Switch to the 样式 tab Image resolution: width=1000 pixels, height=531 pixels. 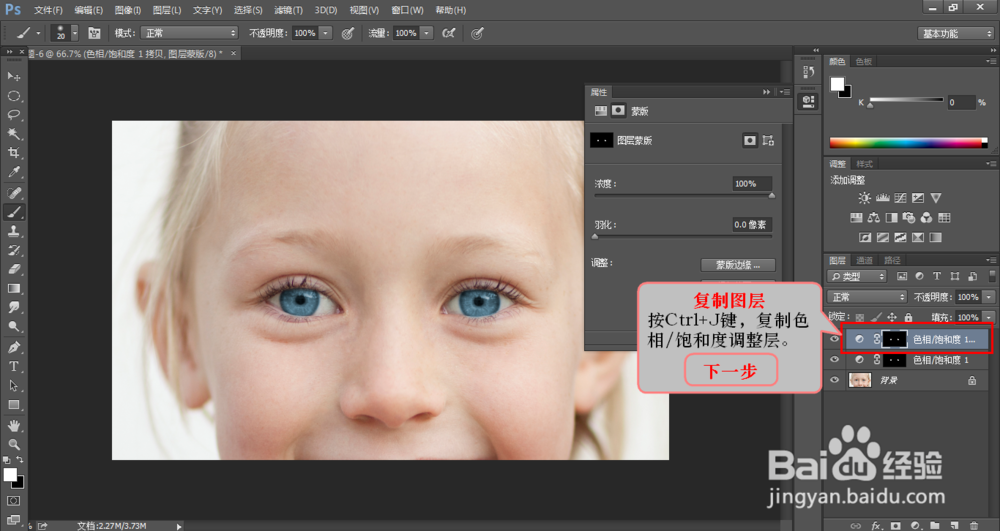coord(864,164)
